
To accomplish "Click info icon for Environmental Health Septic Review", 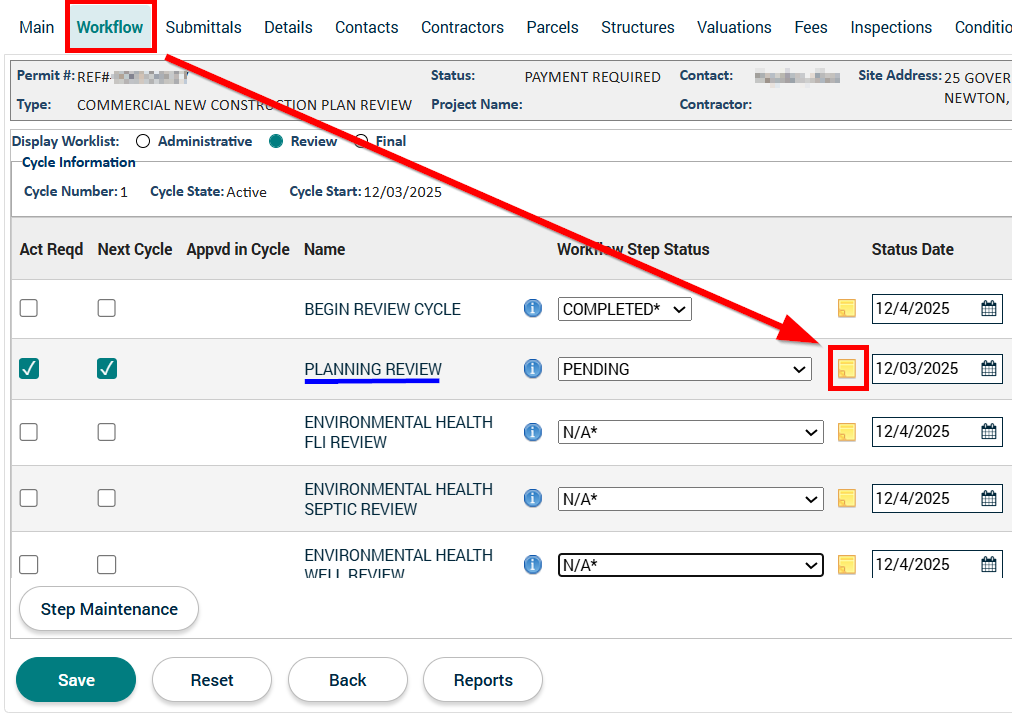I will tap(533, 498).
